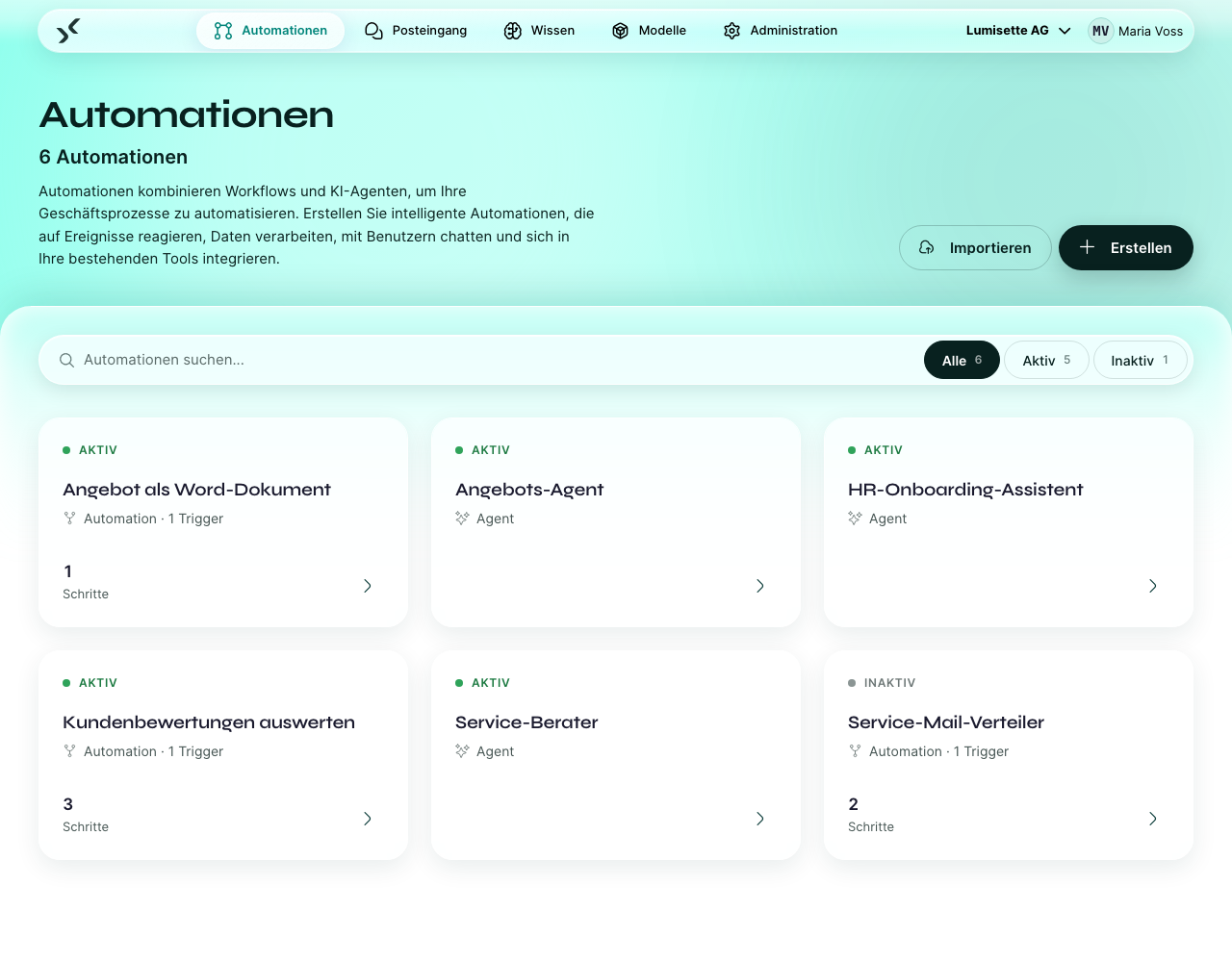Click the Service-Berater card title

[526, 722]
